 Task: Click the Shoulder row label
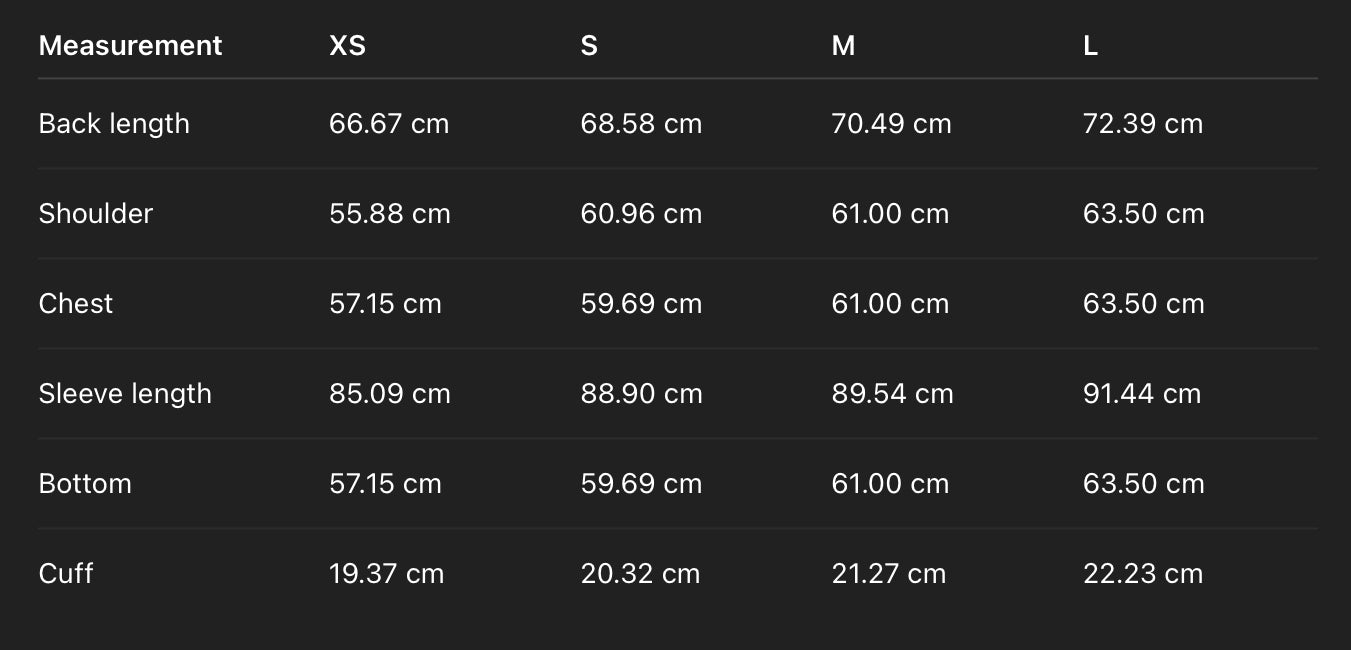pos(96,214)
